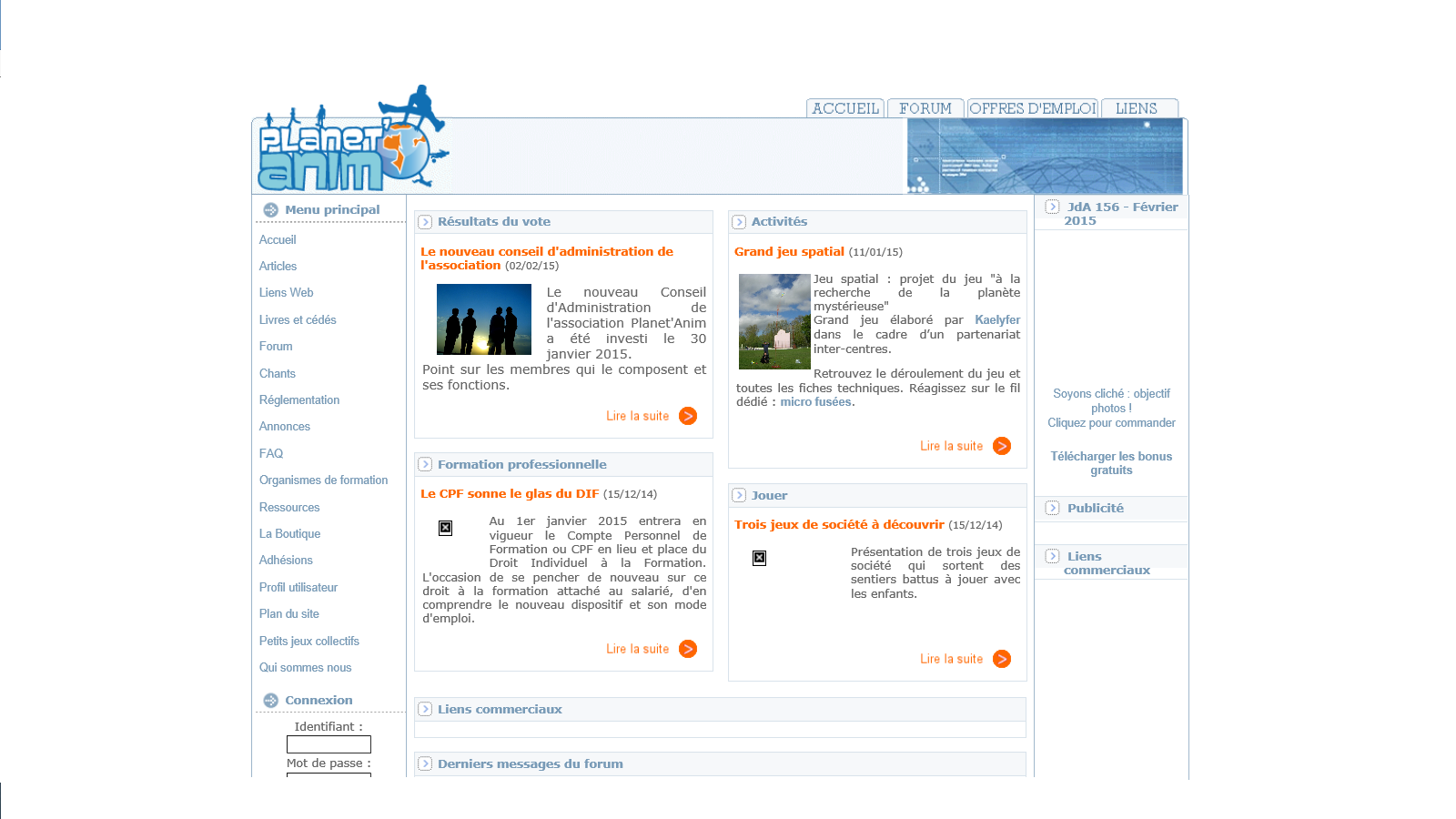Image resolution: width=1456 pixels, height=819 pixels.
Task: Open the ACCUEIL tab
Action: (x=845, y=108)
